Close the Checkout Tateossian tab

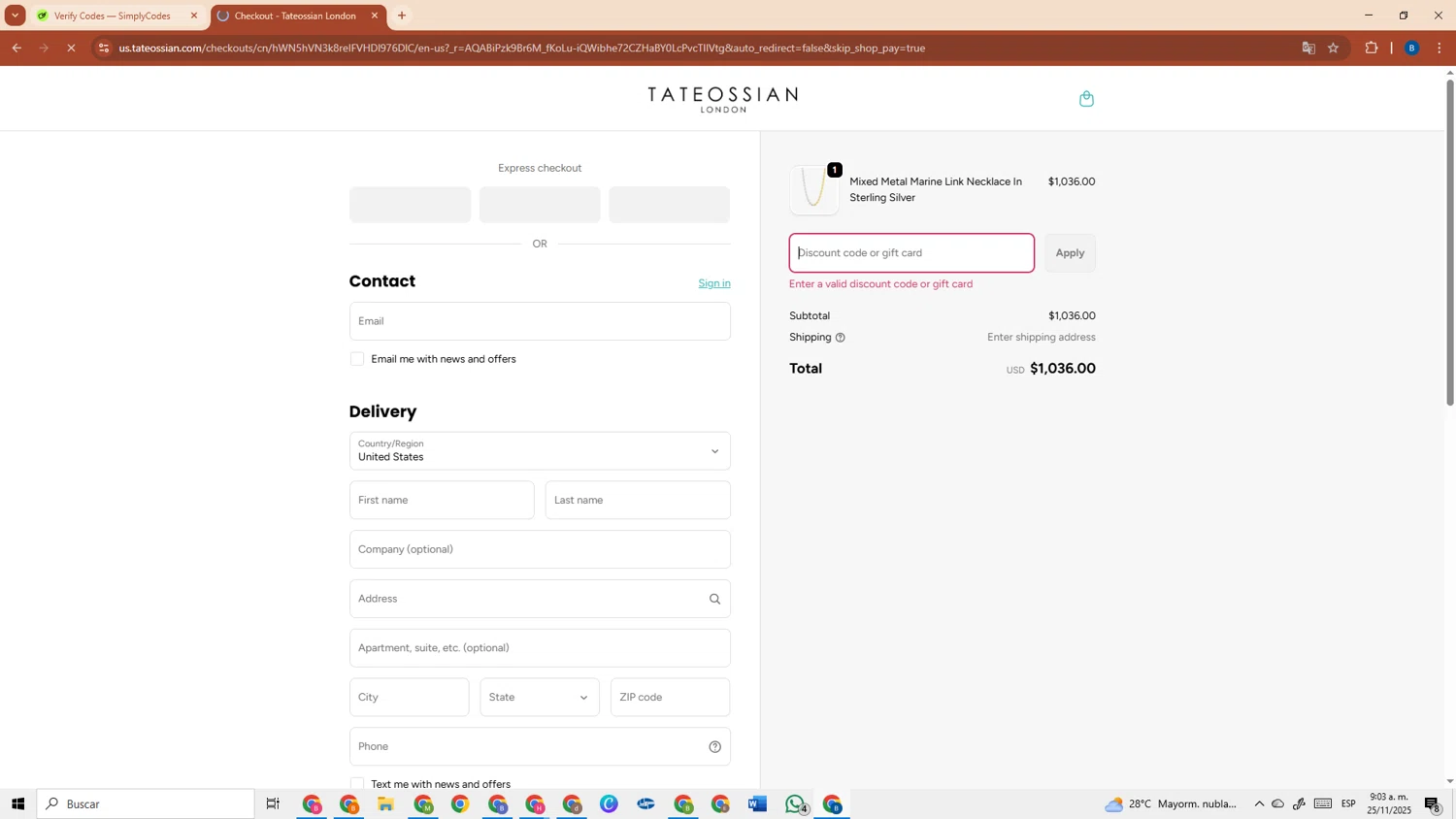pyautogui.click(x=375, y=16)
